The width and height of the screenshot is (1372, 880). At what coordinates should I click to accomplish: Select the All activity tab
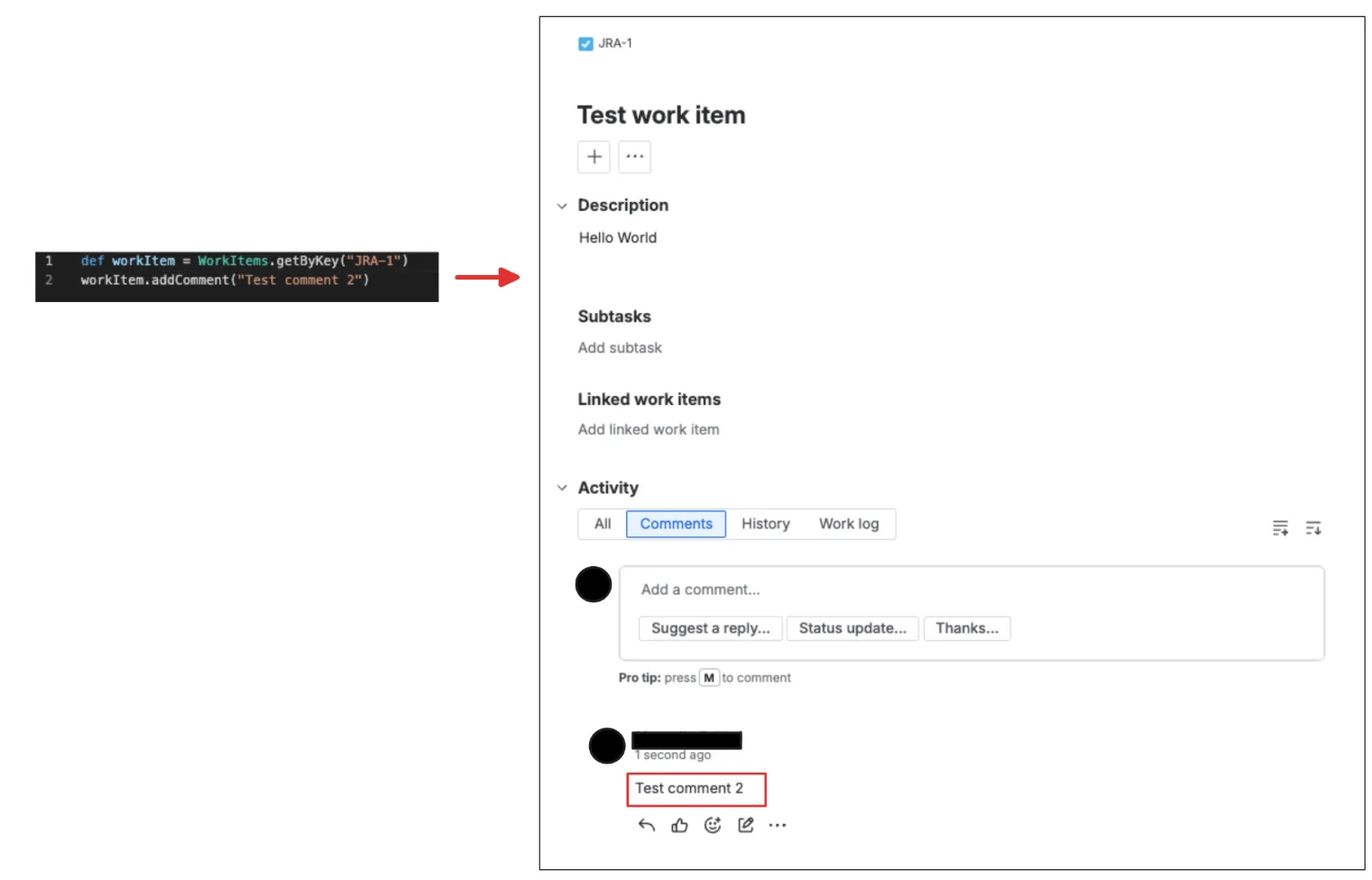pyautogui.click(x=603, y=524)
